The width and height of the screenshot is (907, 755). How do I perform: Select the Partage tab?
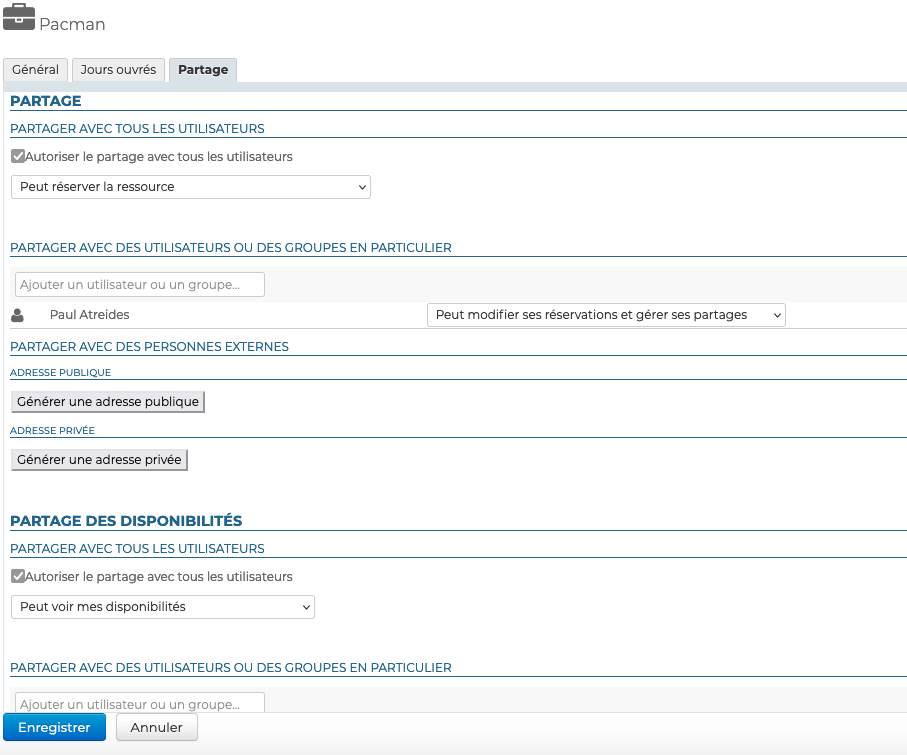(203, 70)
